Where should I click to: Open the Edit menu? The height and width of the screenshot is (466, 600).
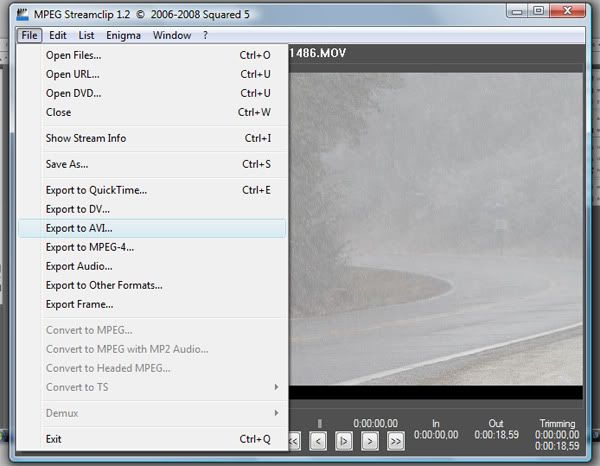[58, 35]
